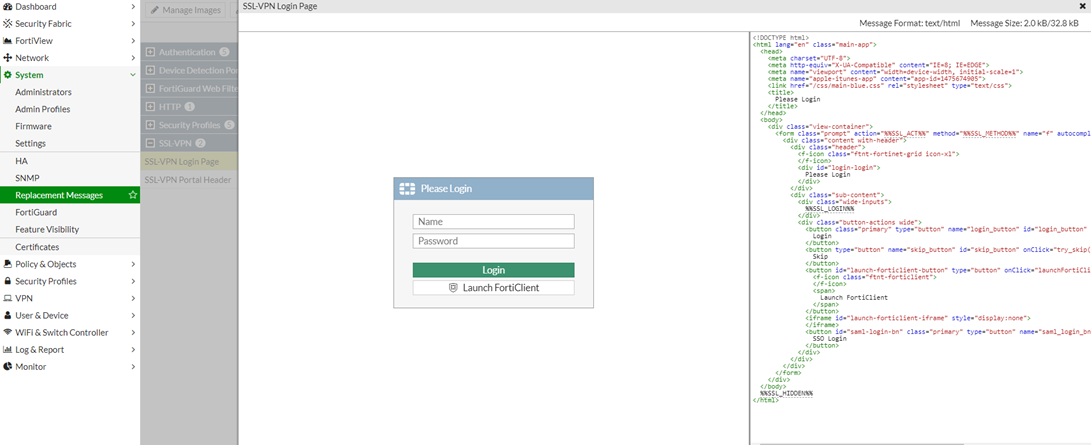
Task: Expand the HTTP messages group
Action: tap(150, 107)
